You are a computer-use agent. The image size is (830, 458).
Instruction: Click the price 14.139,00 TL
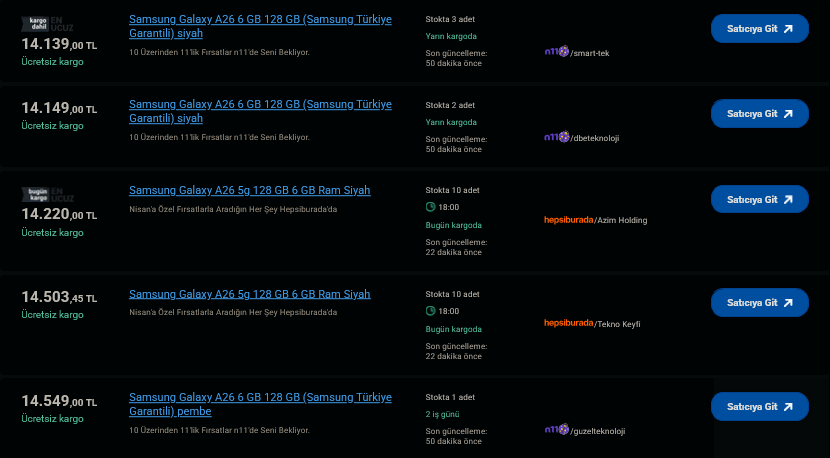[59, 44]
